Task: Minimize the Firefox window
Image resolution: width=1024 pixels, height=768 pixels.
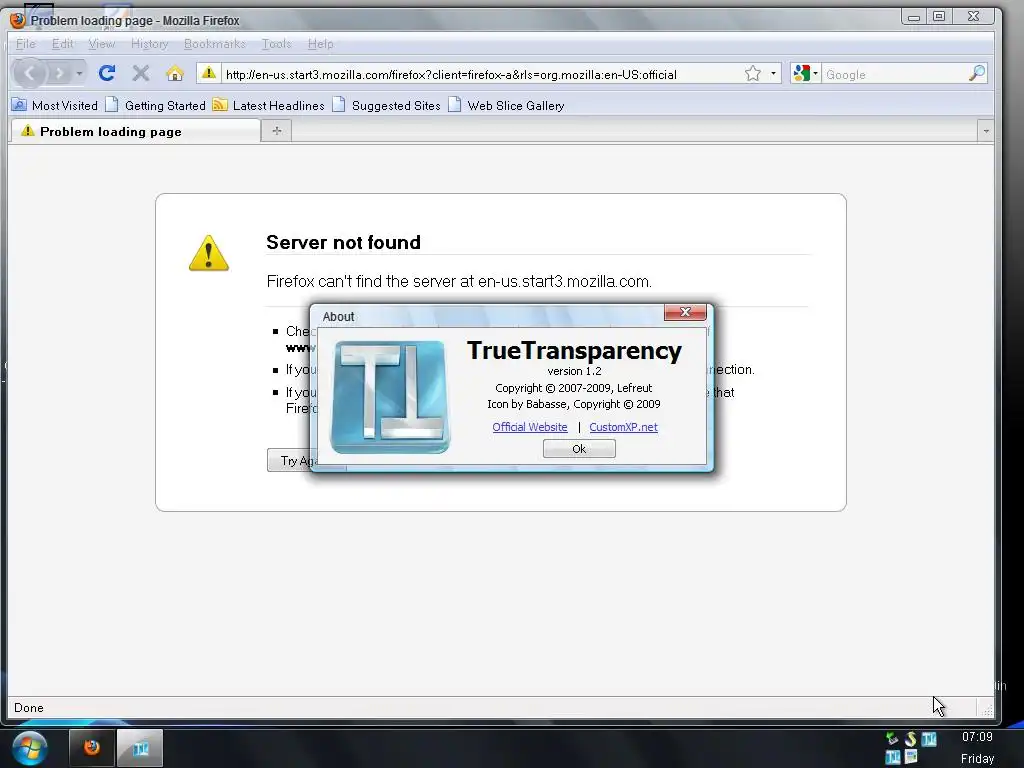Action: [914, 16]
